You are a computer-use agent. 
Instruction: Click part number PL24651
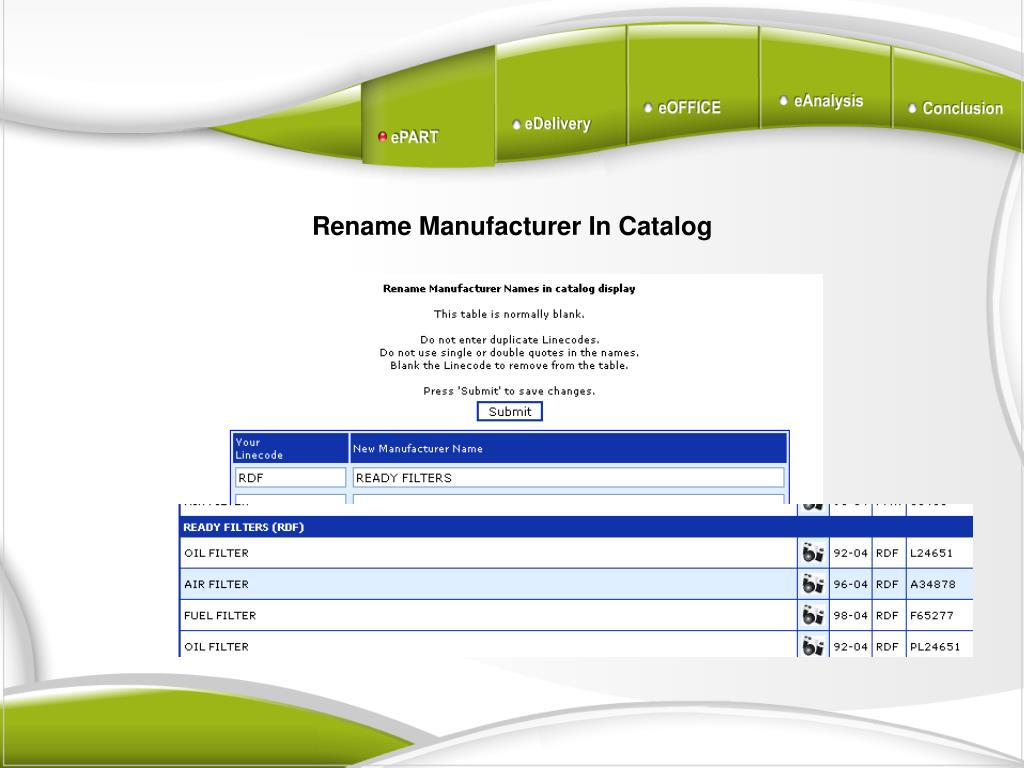coord(935,647)
